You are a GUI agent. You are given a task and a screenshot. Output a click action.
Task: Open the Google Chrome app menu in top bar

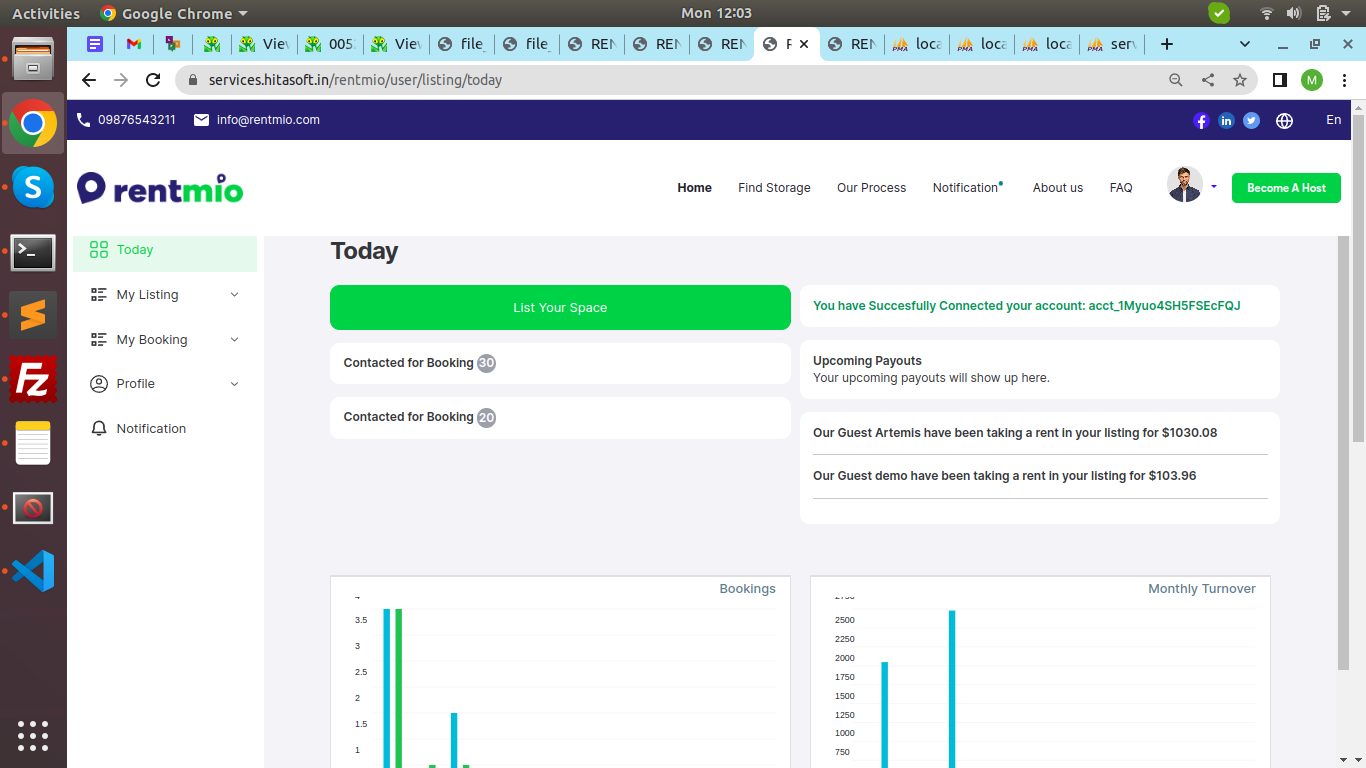pyautogui.click(x=174, y=13)
